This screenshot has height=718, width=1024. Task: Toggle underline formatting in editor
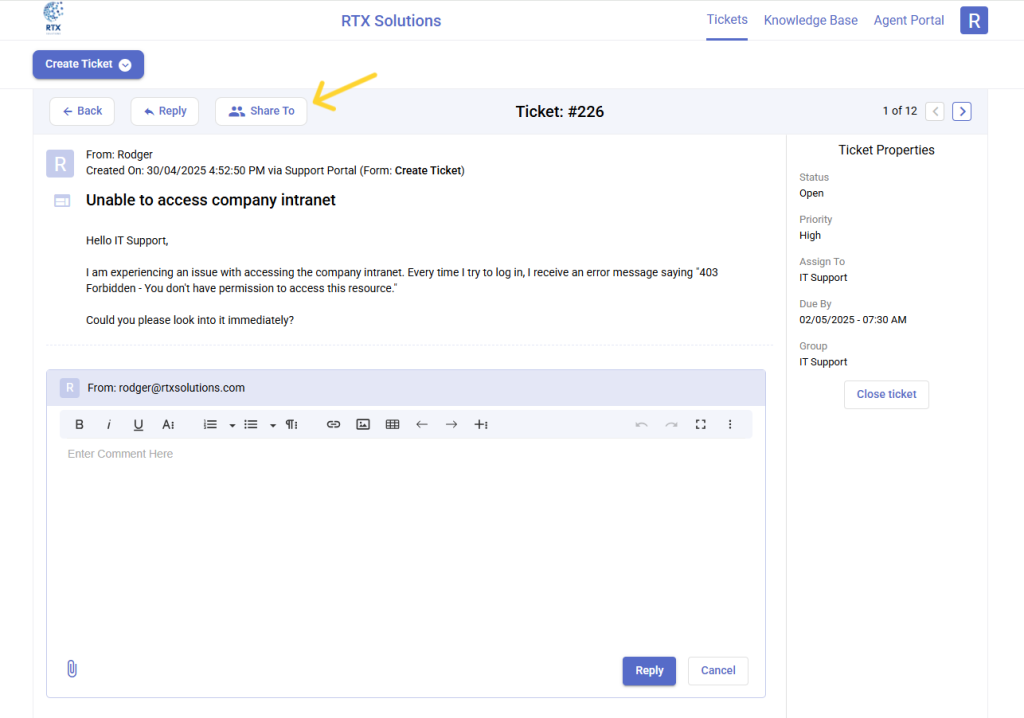138,425
